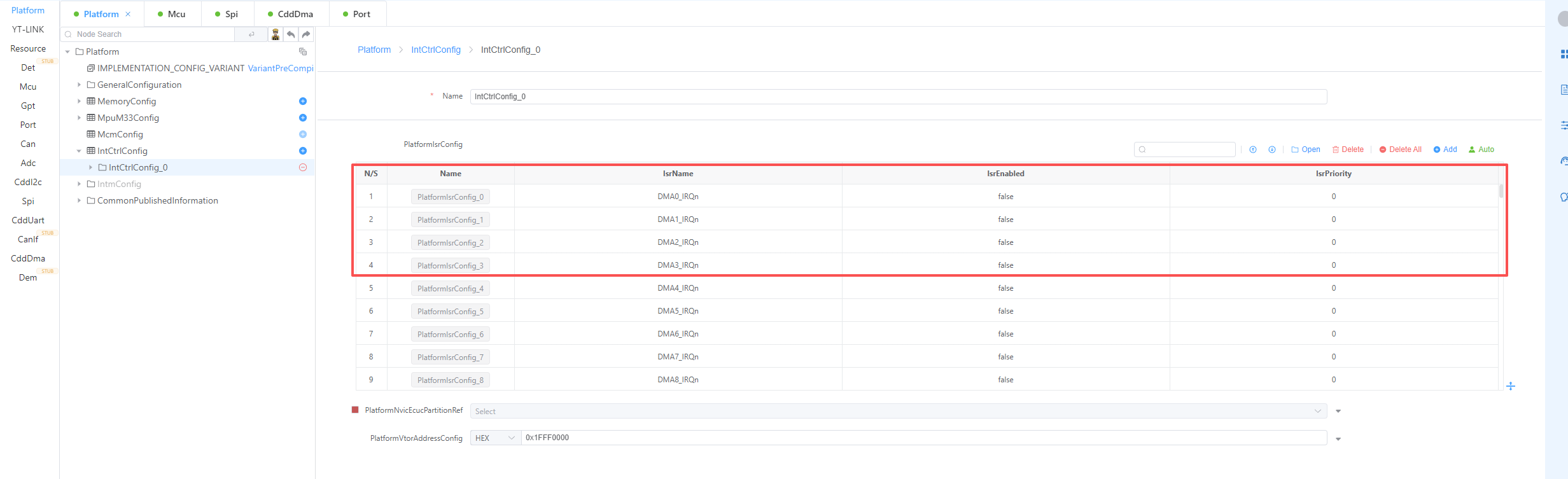The height and width of the screenshot is (479, 1568).
Task: Expand the GeneralConfiguration tree node
Action: coord(79,85)
